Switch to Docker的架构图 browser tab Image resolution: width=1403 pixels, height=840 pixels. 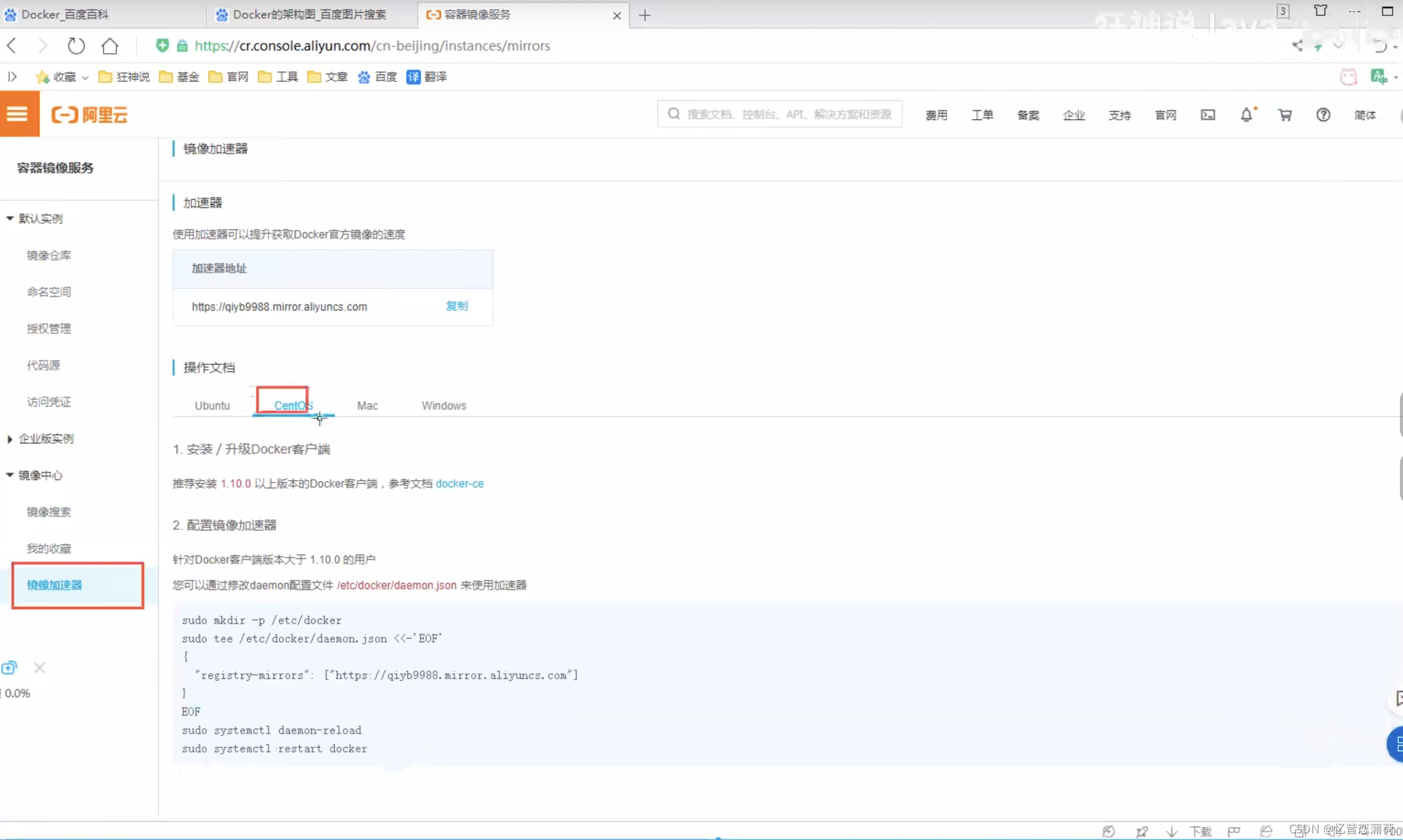tap(310, 15)
